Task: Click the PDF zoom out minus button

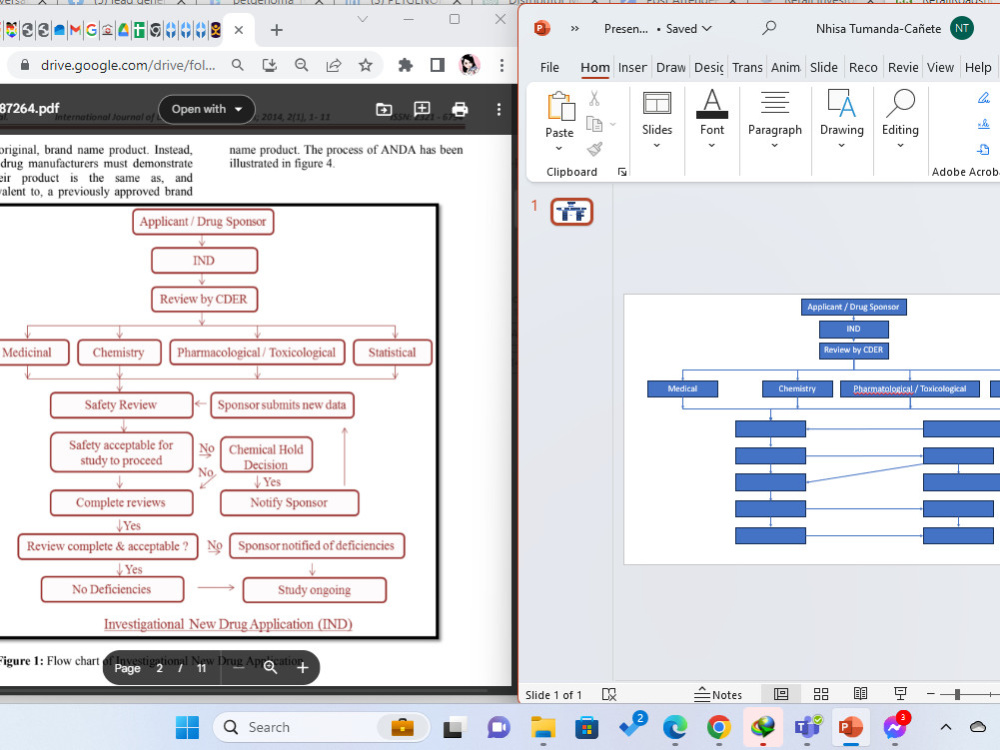Action: (x=239, y=667)
